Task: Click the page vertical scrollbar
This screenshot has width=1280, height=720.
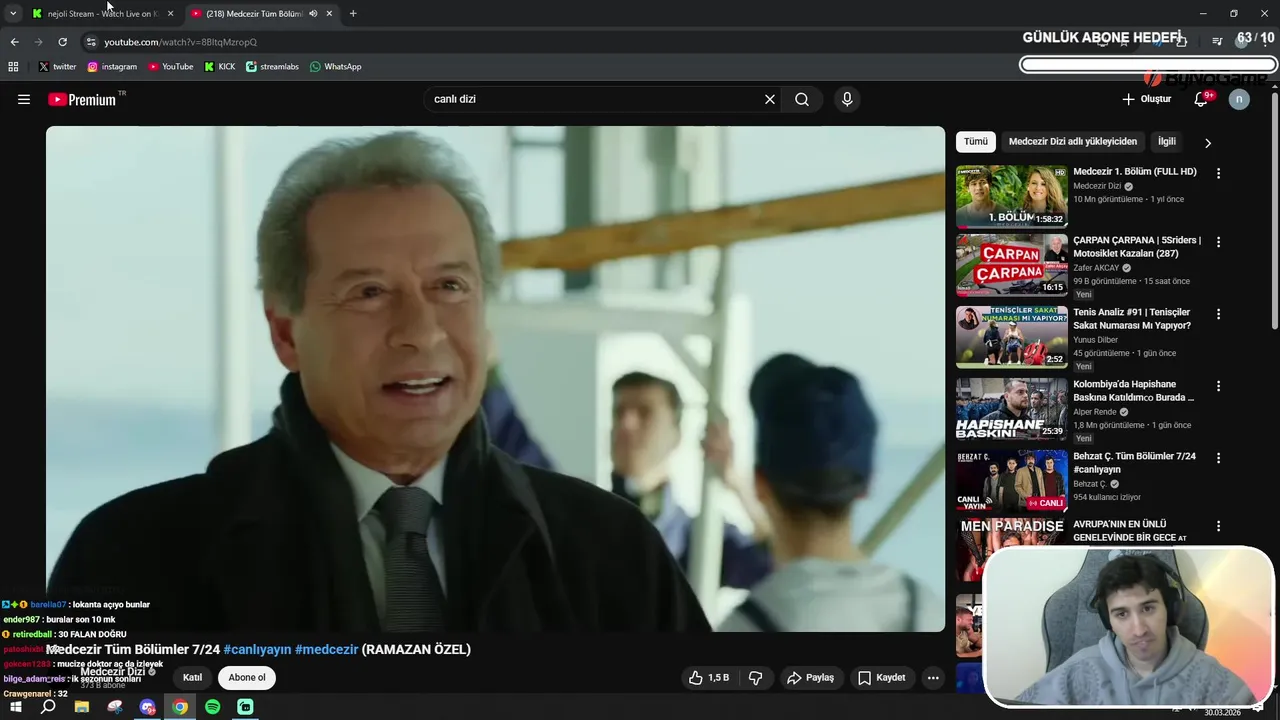Action: pyautogui.click(x=1274, y=210)
